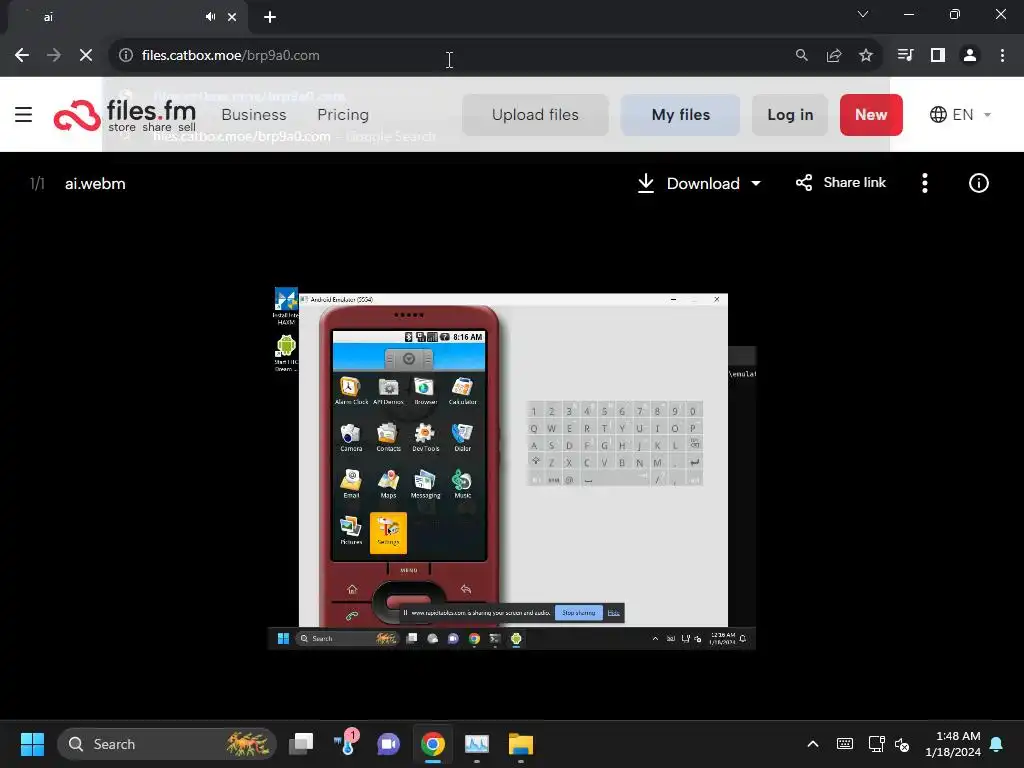The image size is (1024, 768).
Task: Switch to Chrome in the taskbar
Action: [x=432, y=744]
